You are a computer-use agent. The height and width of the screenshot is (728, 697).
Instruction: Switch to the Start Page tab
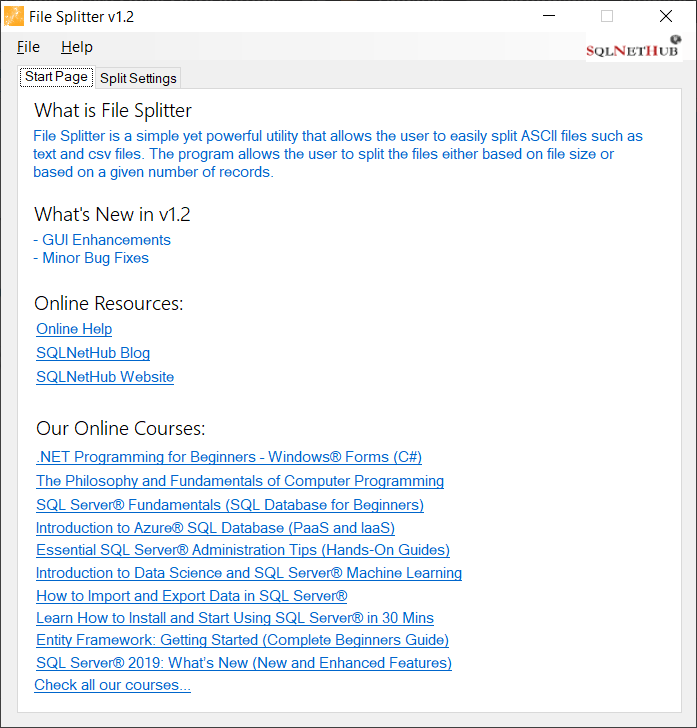tap(57, 77)
